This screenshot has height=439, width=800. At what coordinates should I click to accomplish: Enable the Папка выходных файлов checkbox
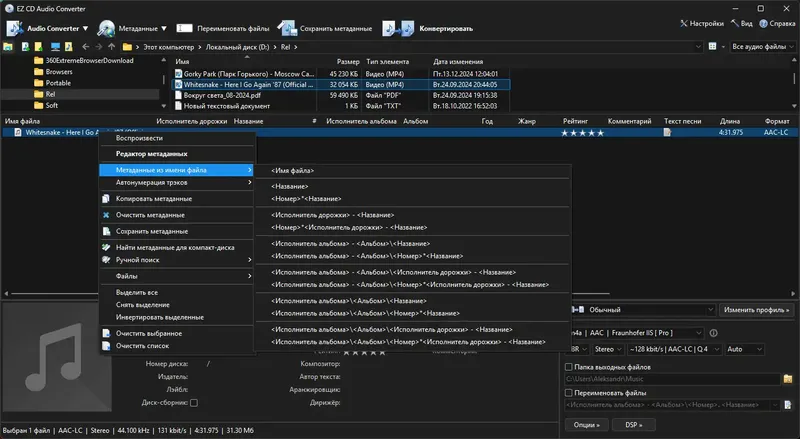[x=569, y=366]
